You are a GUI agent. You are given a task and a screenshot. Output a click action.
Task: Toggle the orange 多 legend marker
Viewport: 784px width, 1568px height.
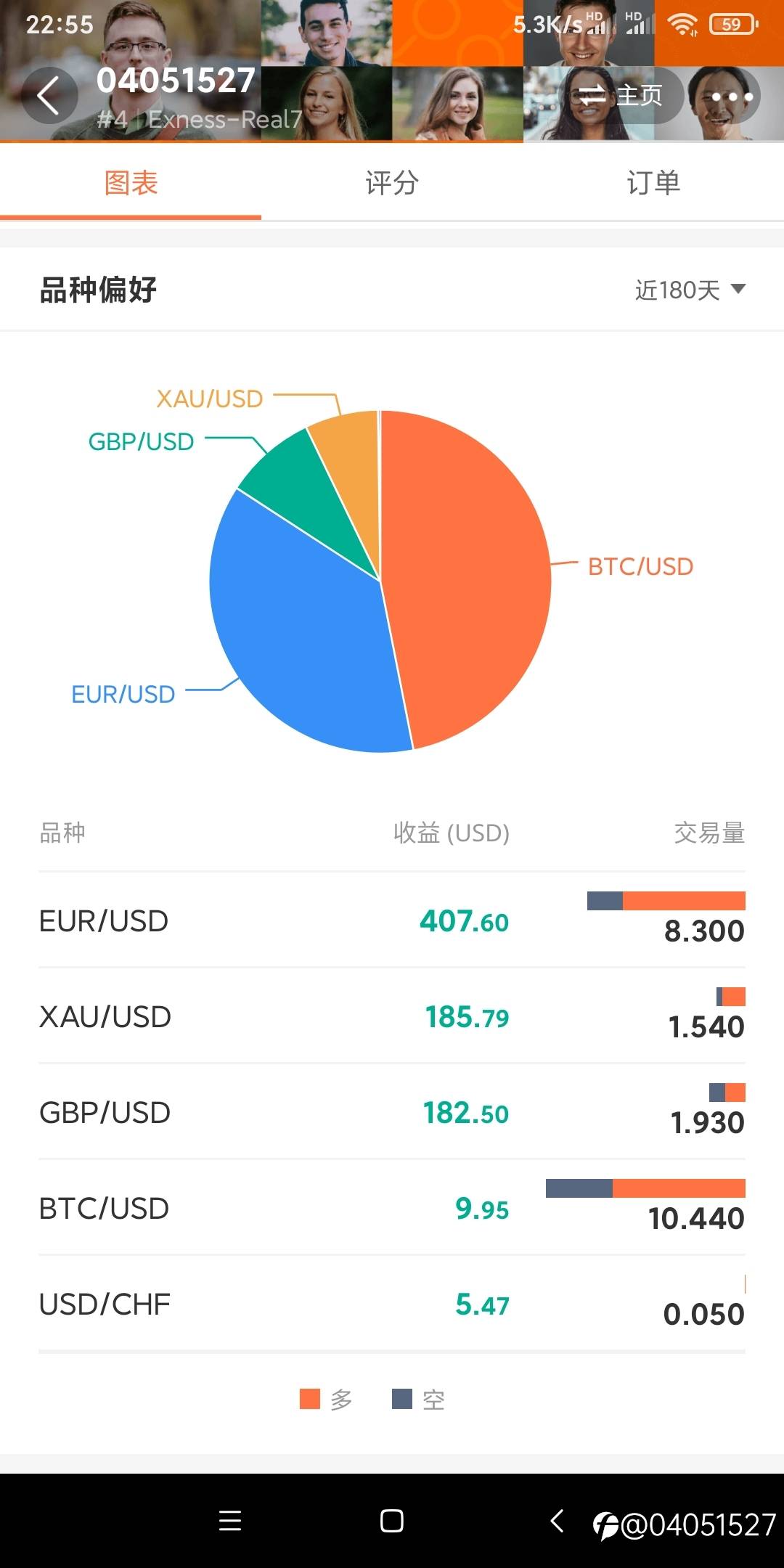pyautogui.click(x=310, y=1399)
